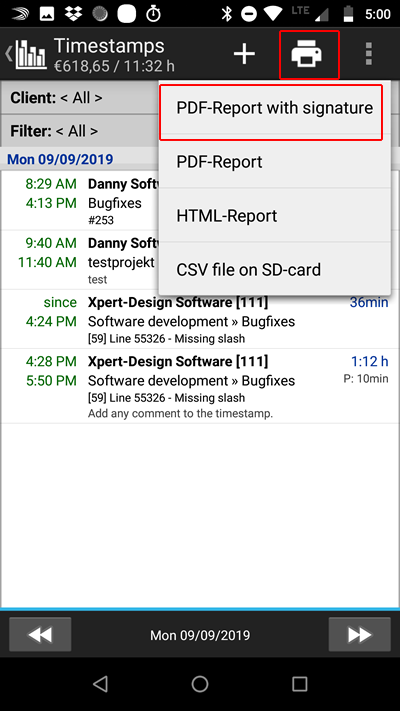Add a new timestamp with plus icon
The height and width of the screenshot is (711, 400).
coord(244,55)
